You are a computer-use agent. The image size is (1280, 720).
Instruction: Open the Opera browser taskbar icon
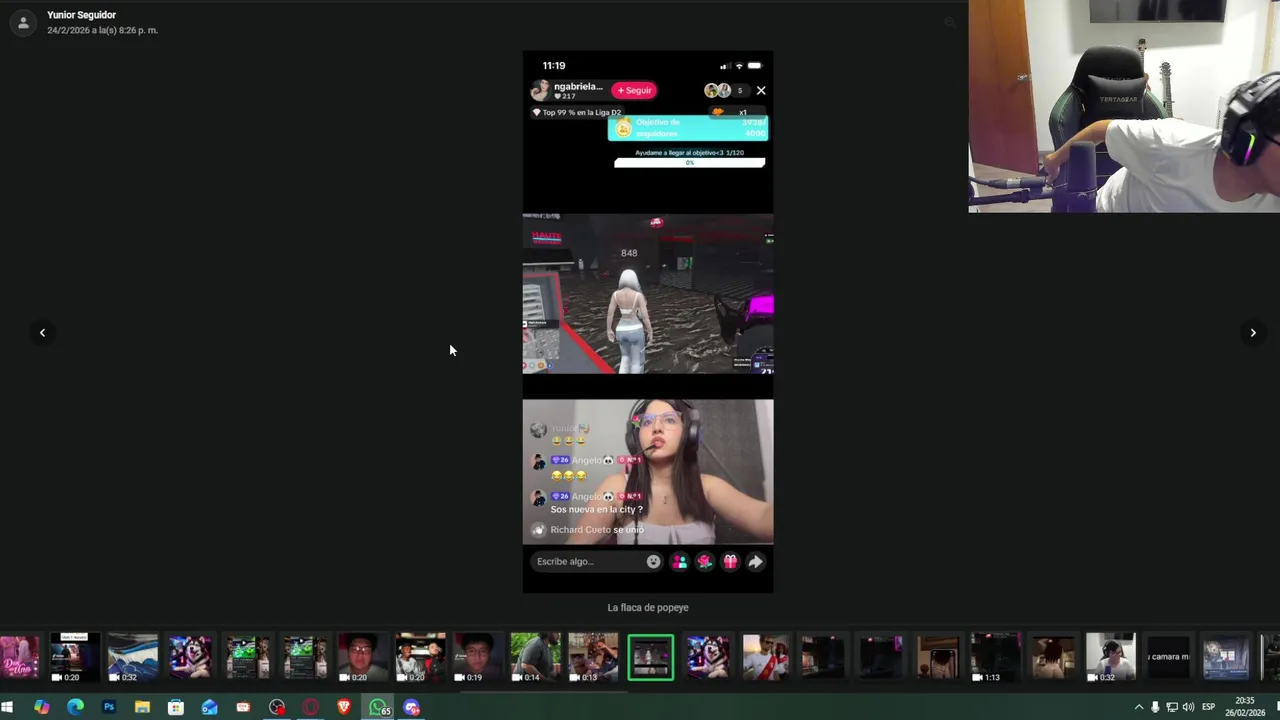coord(310,707)
